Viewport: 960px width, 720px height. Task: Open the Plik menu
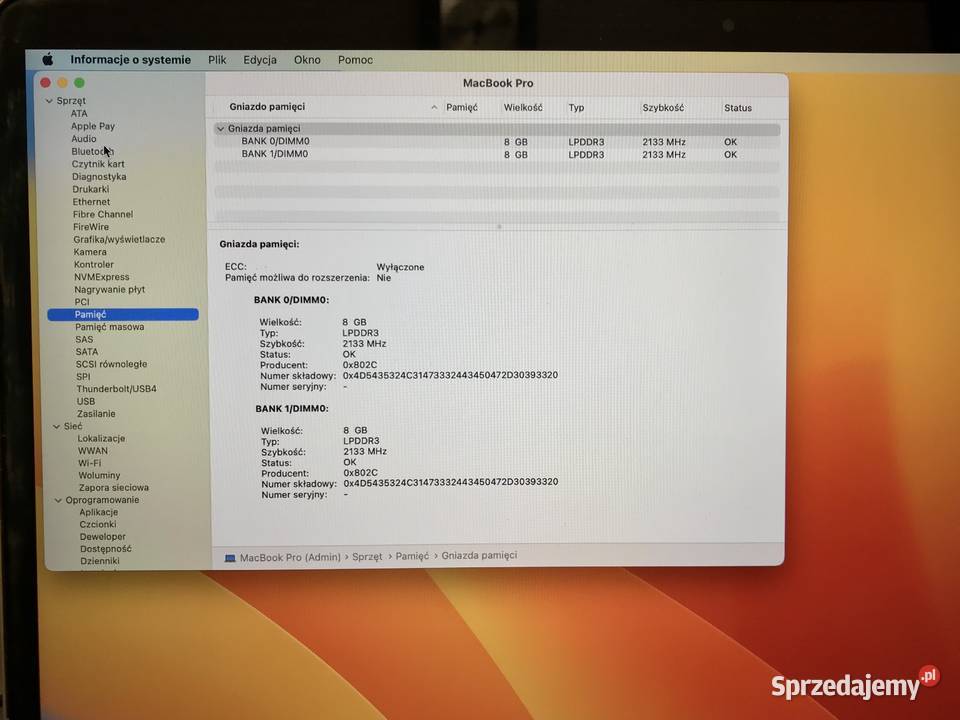(x=217, y=59)
